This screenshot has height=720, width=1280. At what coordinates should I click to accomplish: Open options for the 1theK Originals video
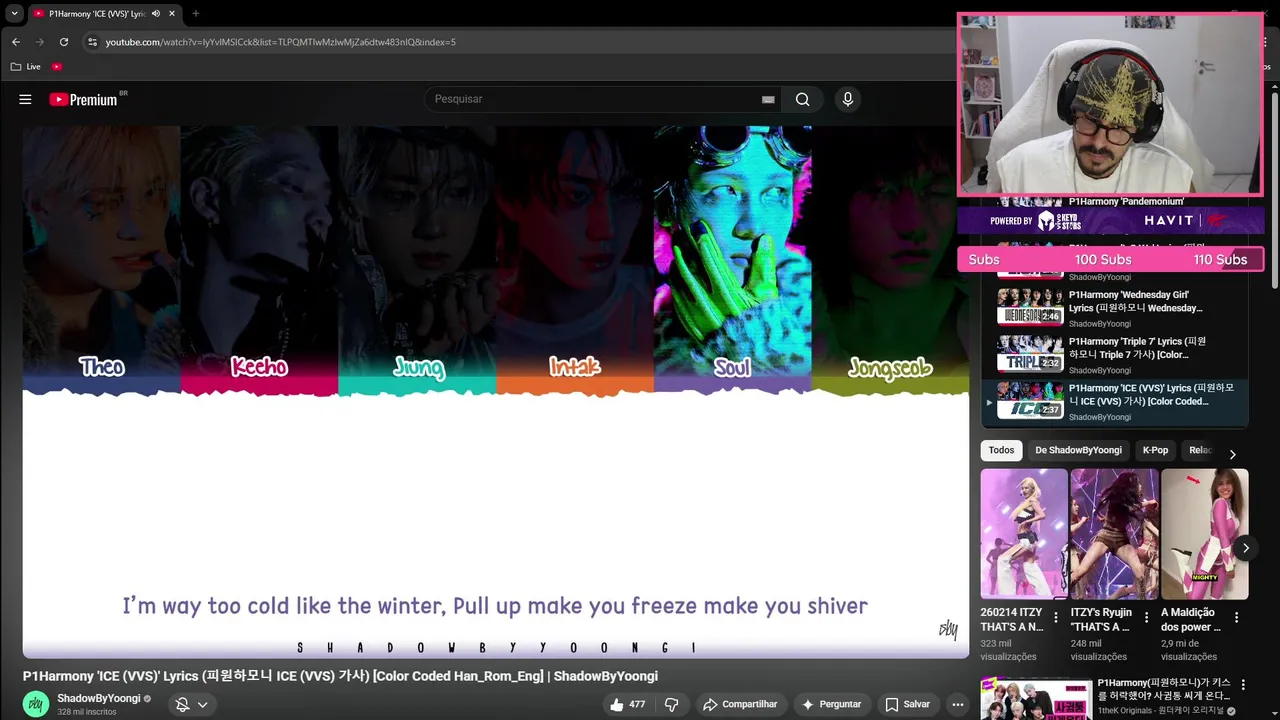coord(1243,685)
